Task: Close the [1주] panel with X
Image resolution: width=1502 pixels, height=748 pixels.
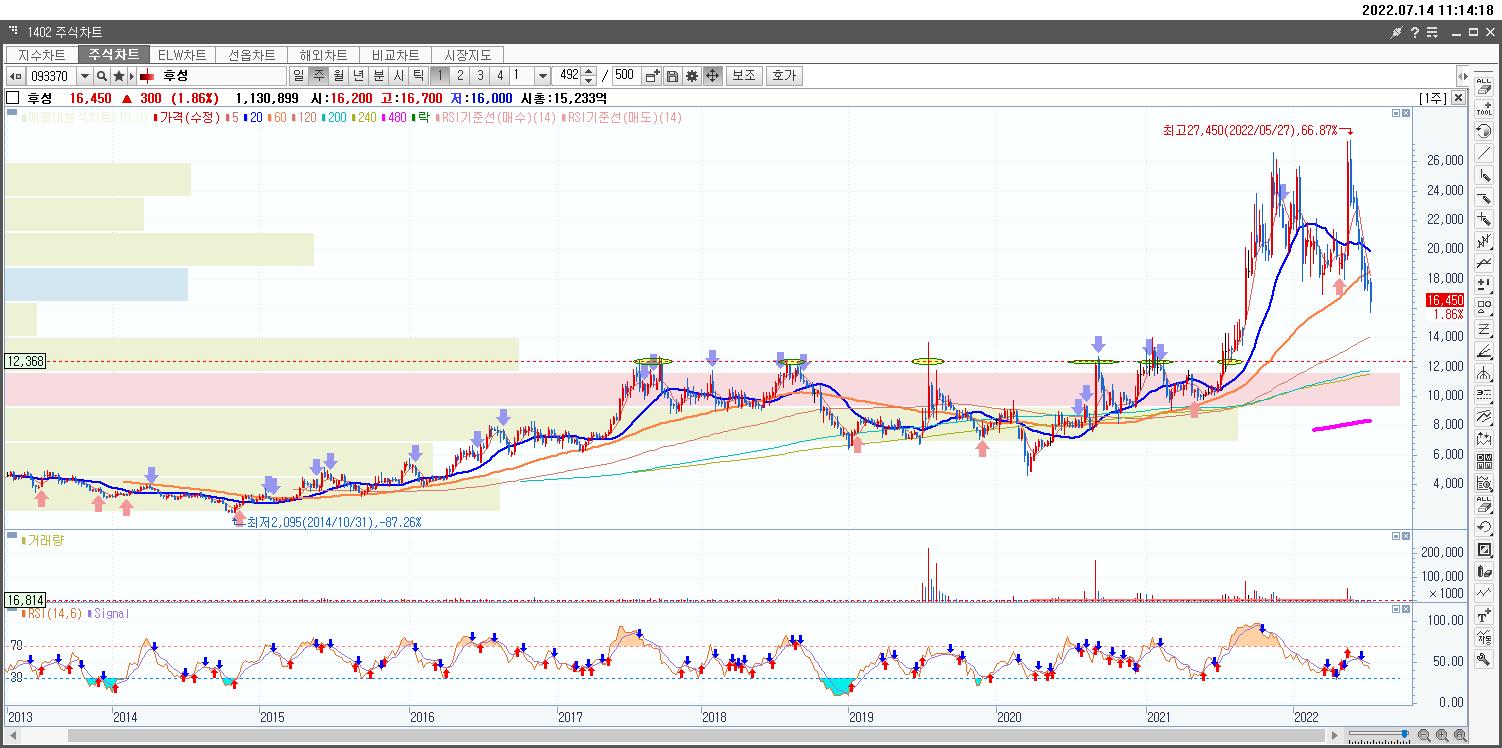Action: tap(1457, 98)
